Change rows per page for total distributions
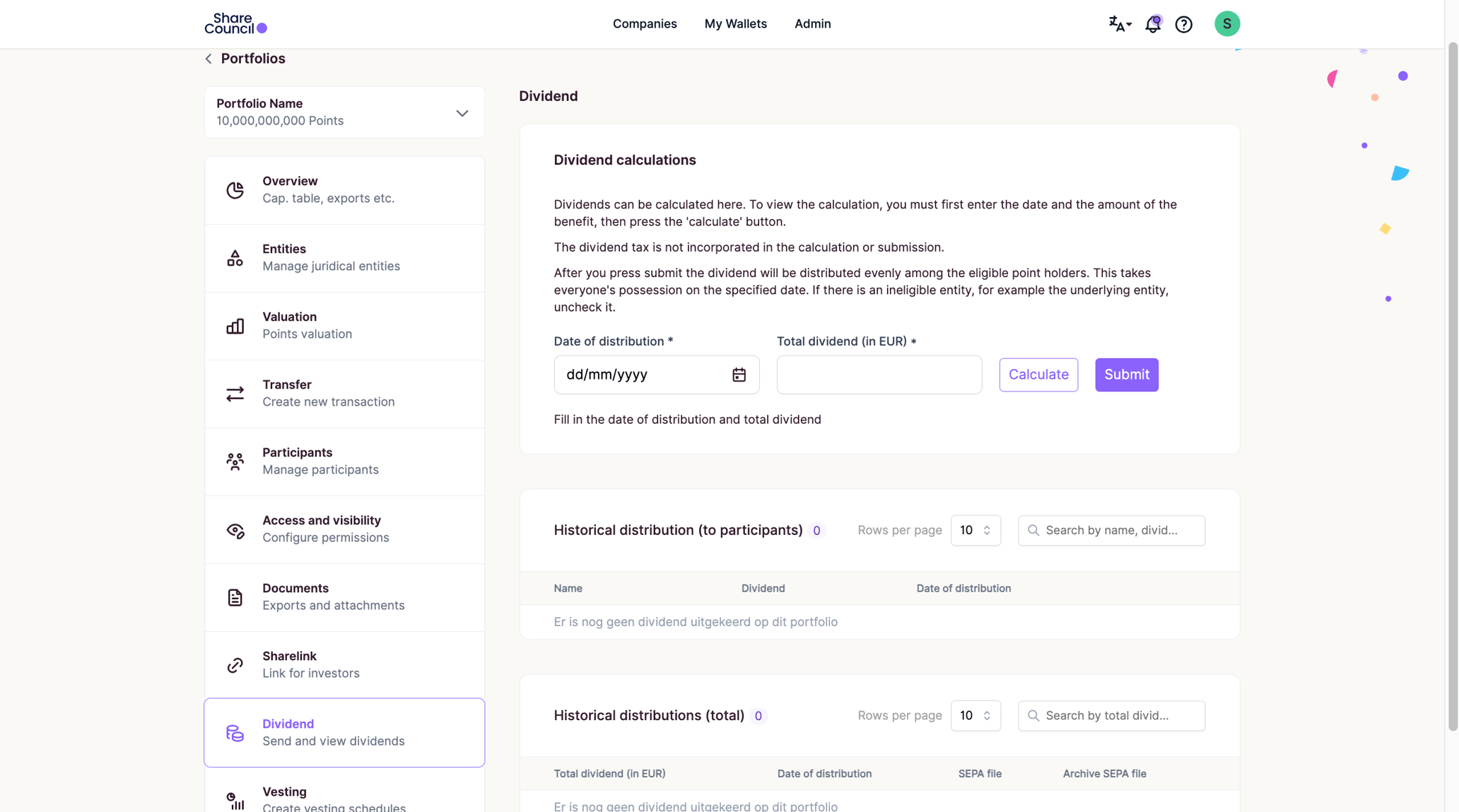1459x812 pixels. point(975,715)
